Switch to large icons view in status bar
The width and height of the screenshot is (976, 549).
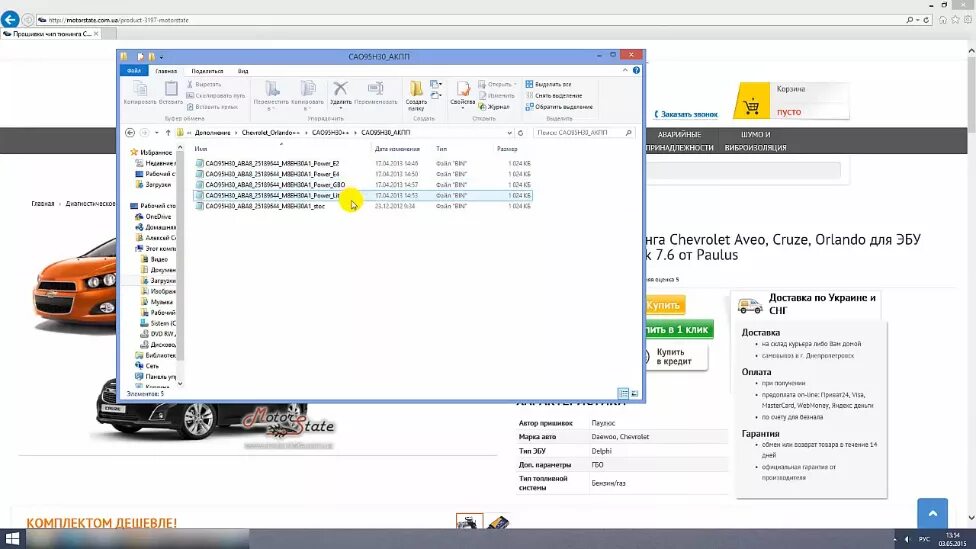tap(634, 393)
